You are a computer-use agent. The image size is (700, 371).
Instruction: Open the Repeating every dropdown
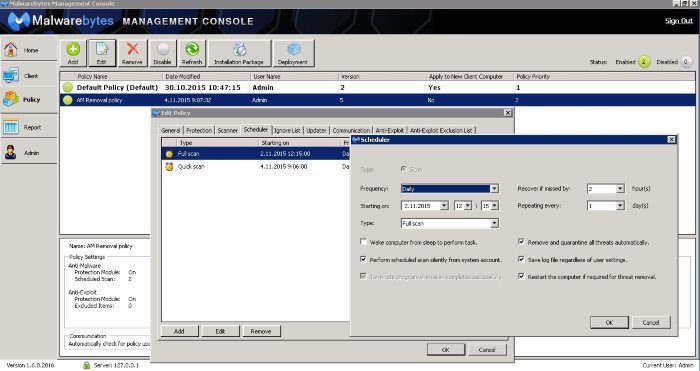pyautogui.click(x=620, y=206)
